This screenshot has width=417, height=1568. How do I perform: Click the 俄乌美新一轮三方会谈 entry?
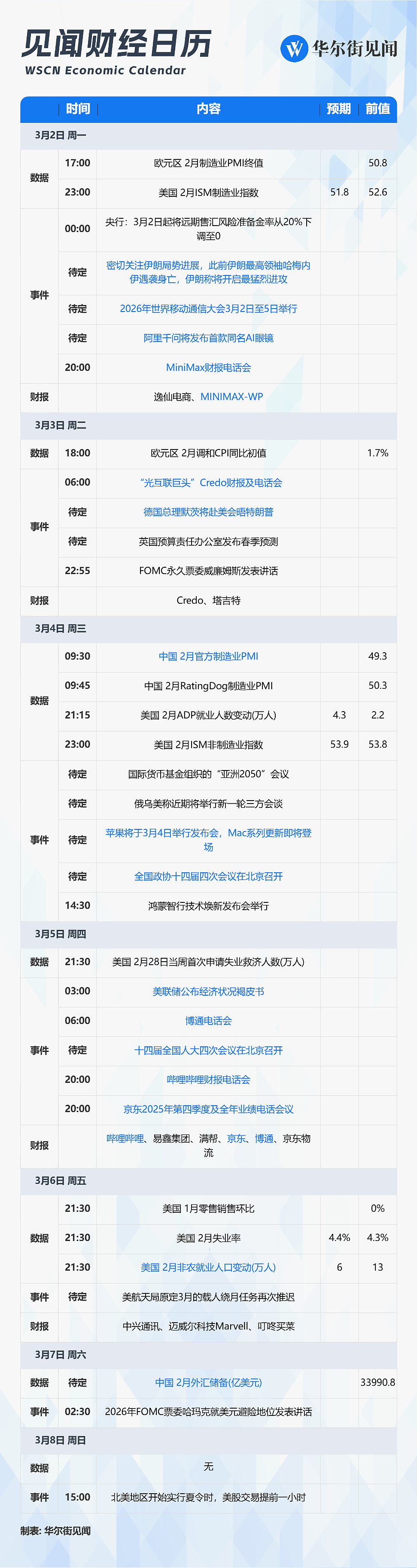pos(208,804)
